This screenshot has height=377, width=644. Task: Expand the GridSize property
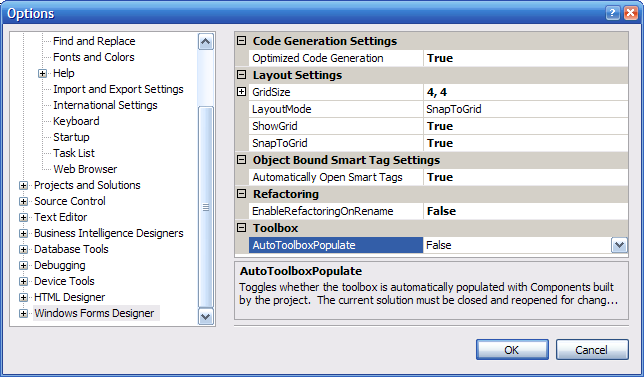(242, 92)
